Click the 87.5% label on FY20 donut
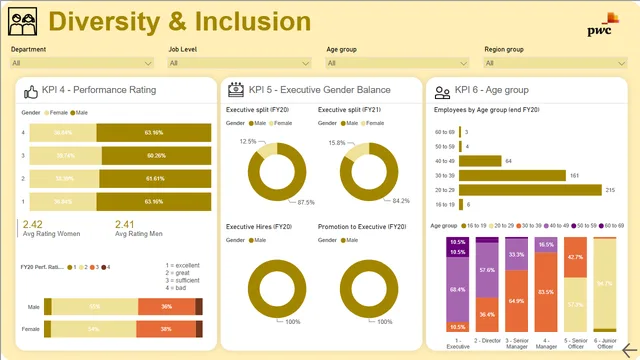The image size is (640, 360). tap(306, 202)
